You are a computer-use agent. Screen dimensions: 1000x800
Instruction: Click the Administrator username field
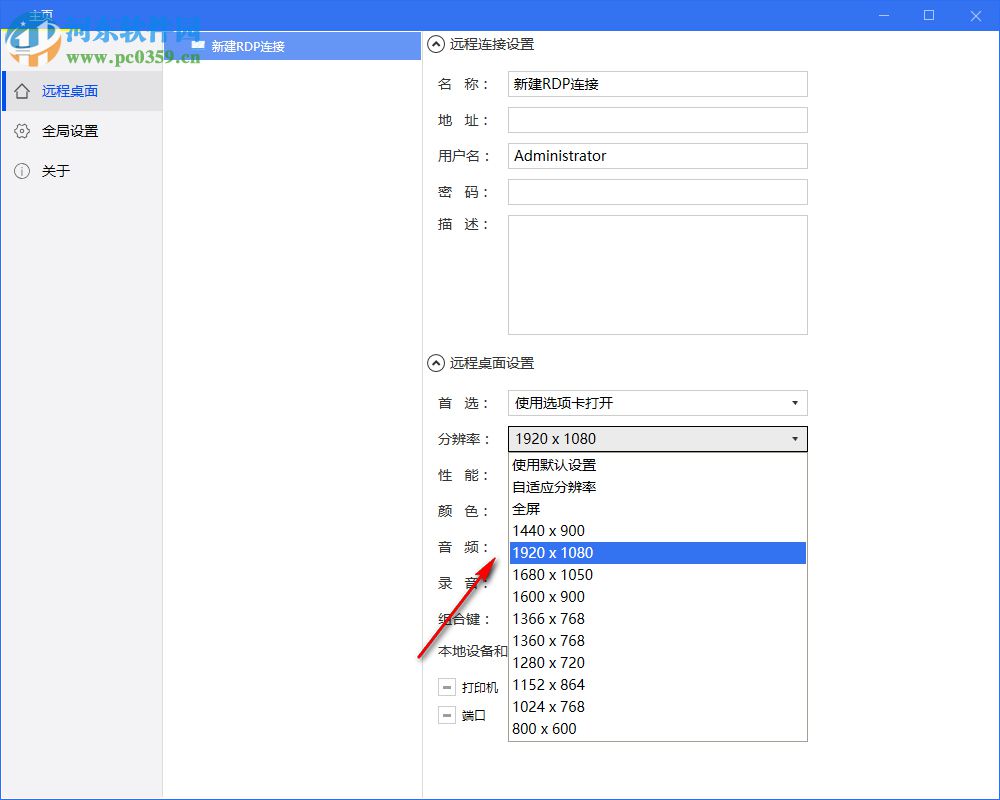(657, 156)
